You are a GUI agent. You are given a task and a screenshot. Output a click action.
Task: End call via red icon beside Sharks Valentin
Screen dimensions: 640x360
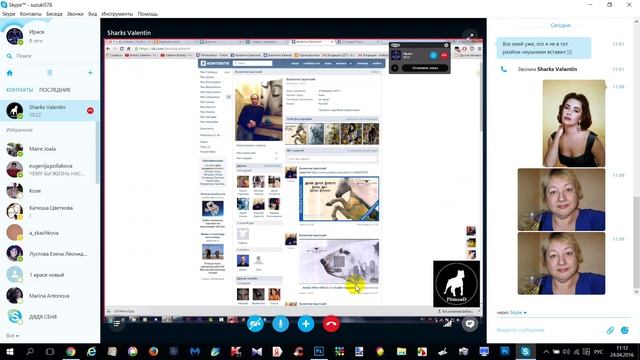tap(90, 111)
